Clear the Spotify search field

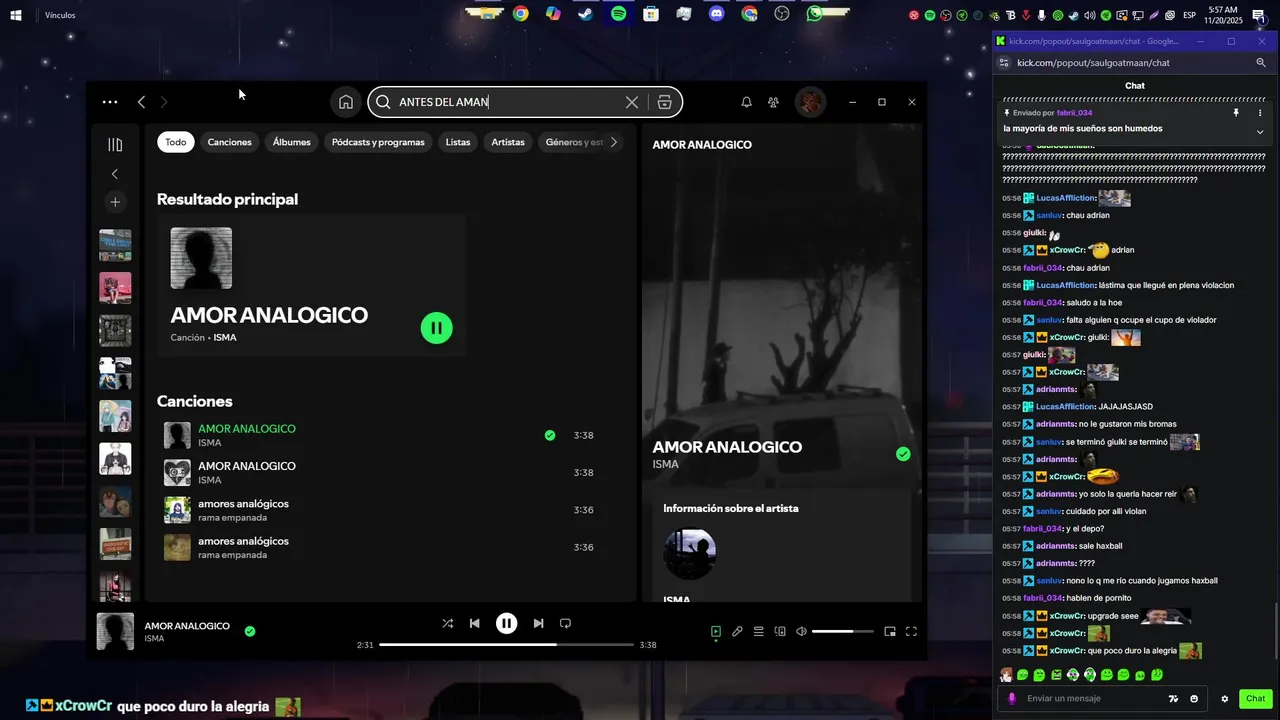[632, 102]
